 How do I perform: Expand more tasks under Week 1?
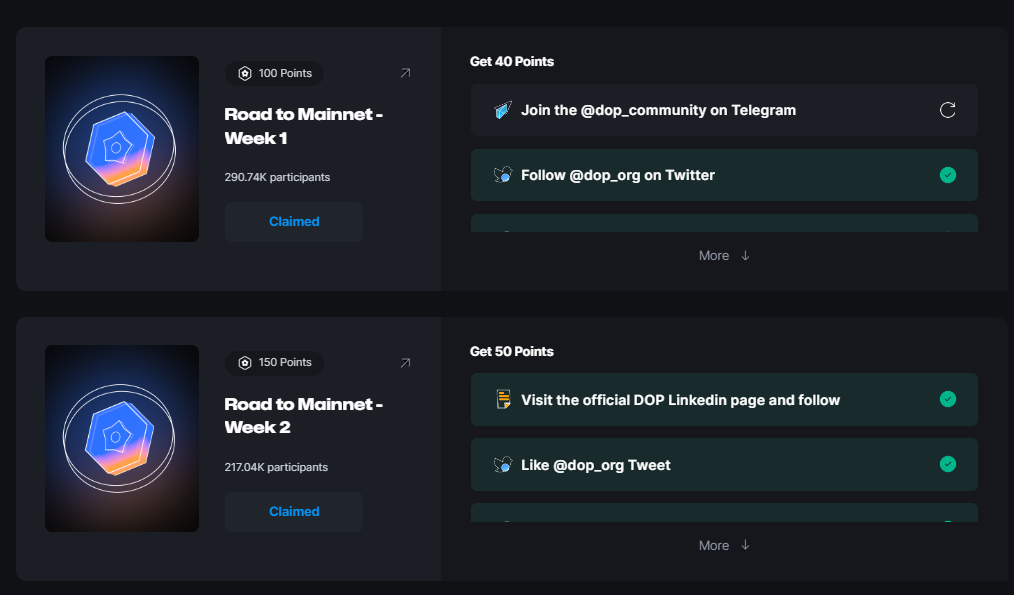[724, 255]
